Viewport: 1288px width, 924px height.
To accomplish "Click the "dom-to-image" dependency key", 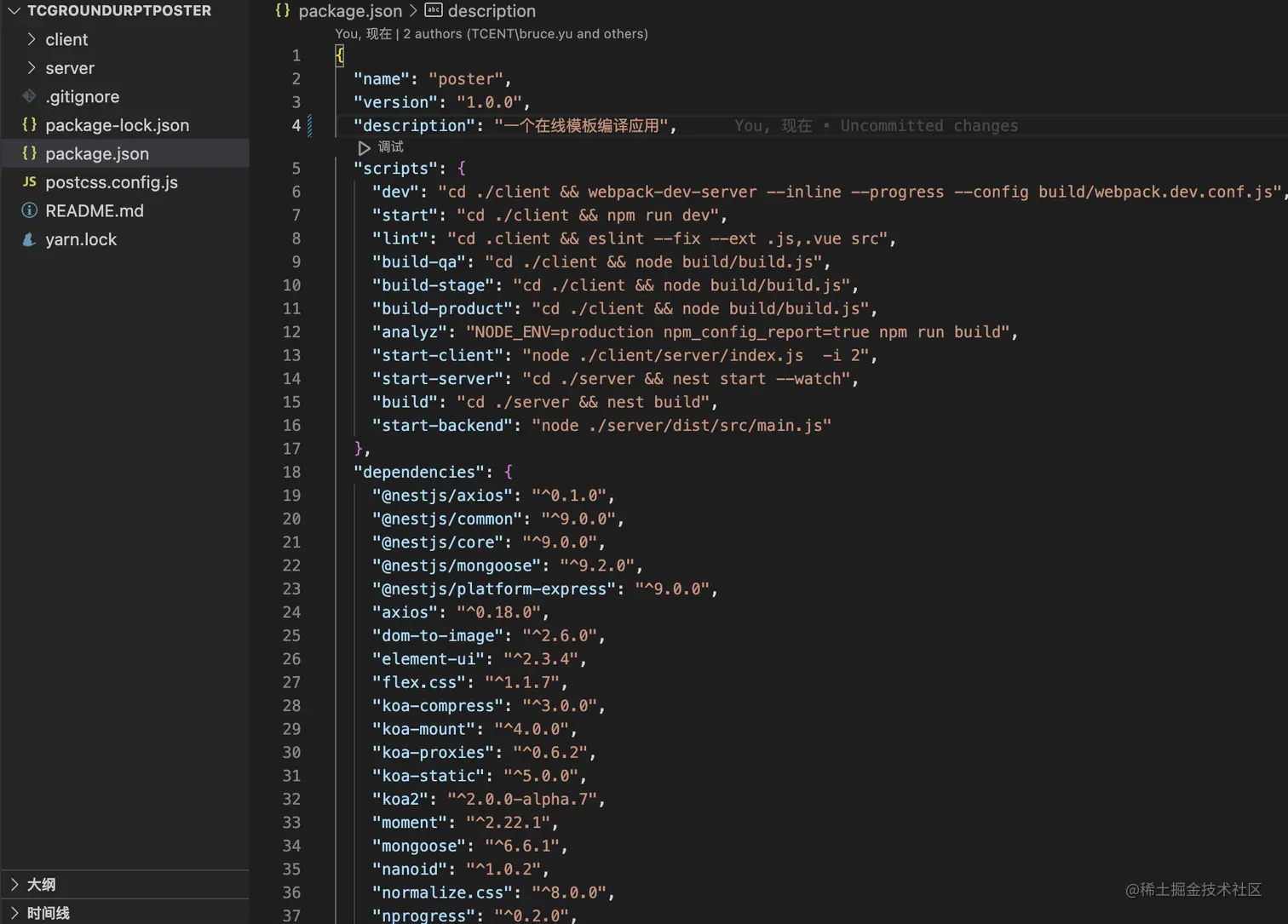I will 438,635.
